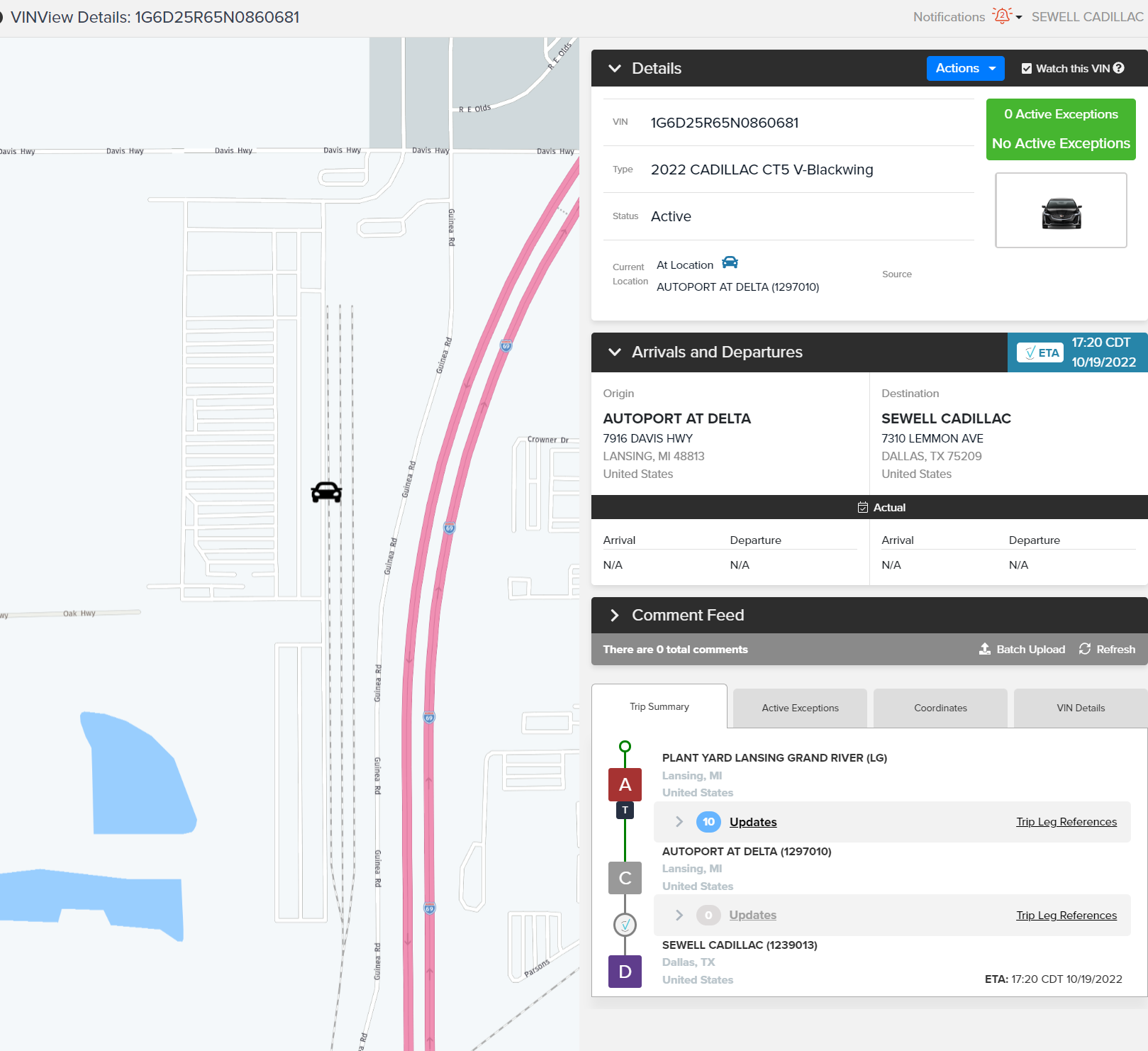Click the Refresh comments icon

point(1085,649)
